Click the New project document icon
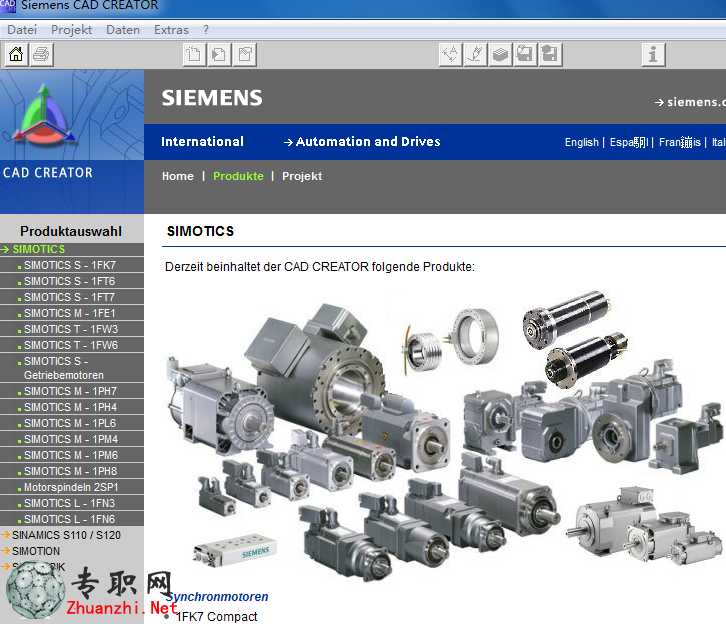Image resolution: width=726 pixels, height=624 pixels. 194,55
